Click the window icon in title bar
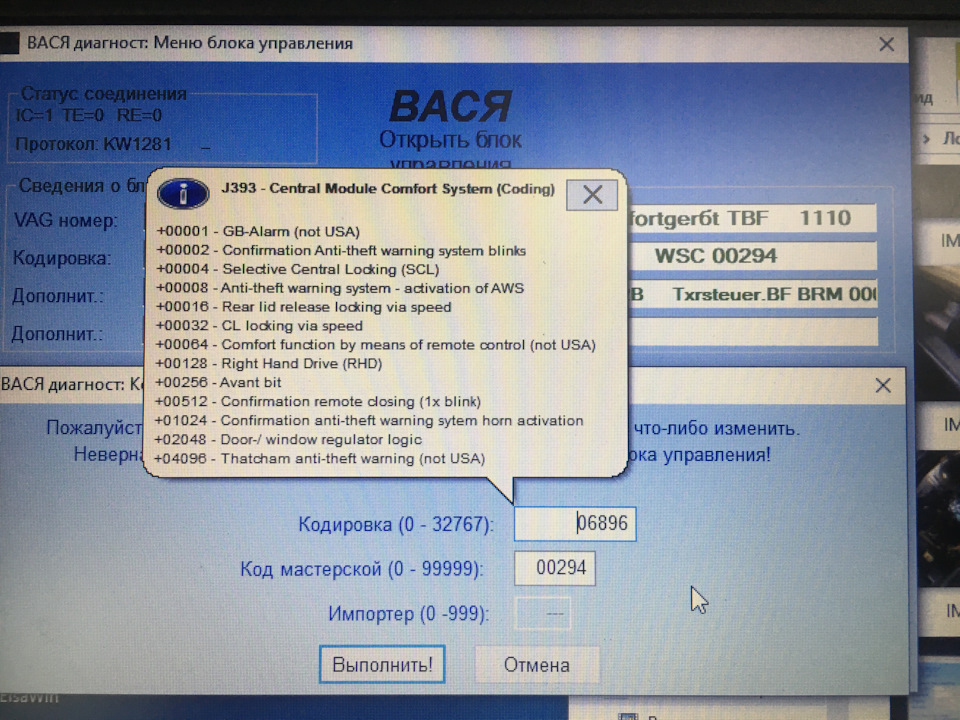Image resolution: width=960 pixels, height=720 pixels. (x=9, y=43)
